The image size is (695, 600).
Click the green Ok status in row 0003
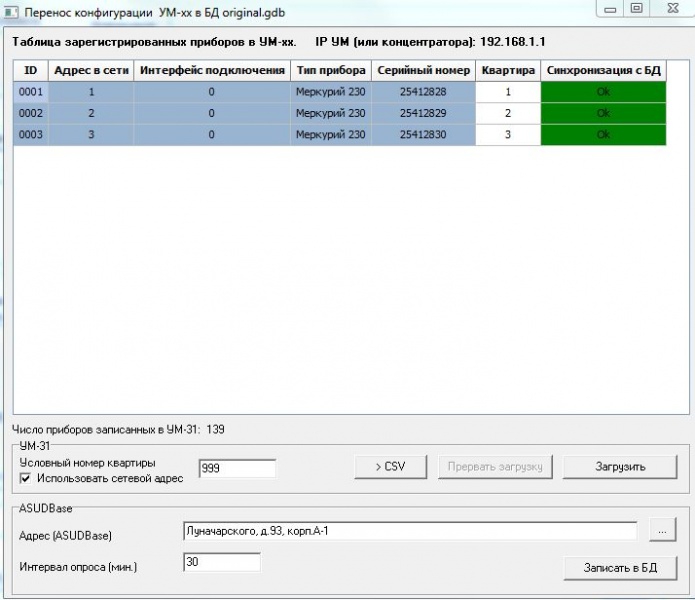[x=603, y=135]
